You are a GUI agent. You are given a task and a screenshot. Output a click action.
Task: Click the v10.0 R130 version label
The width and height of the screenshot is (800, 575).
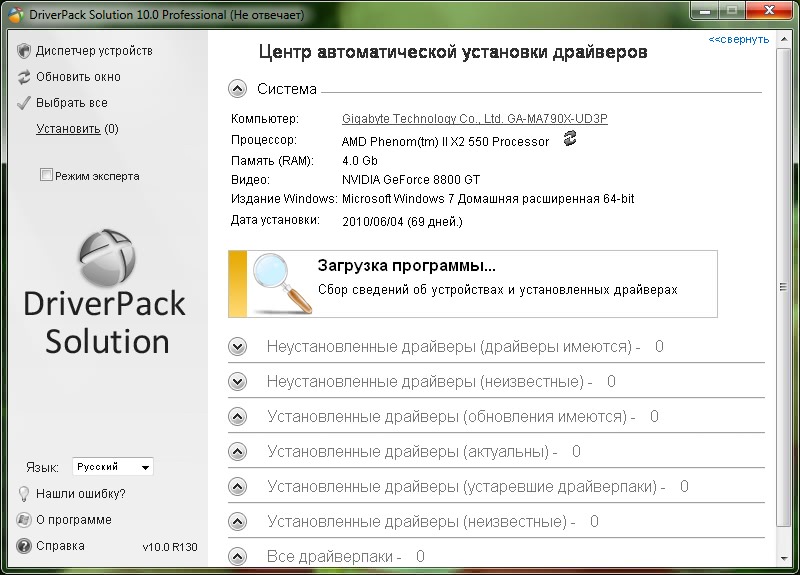tap(170, 547)
